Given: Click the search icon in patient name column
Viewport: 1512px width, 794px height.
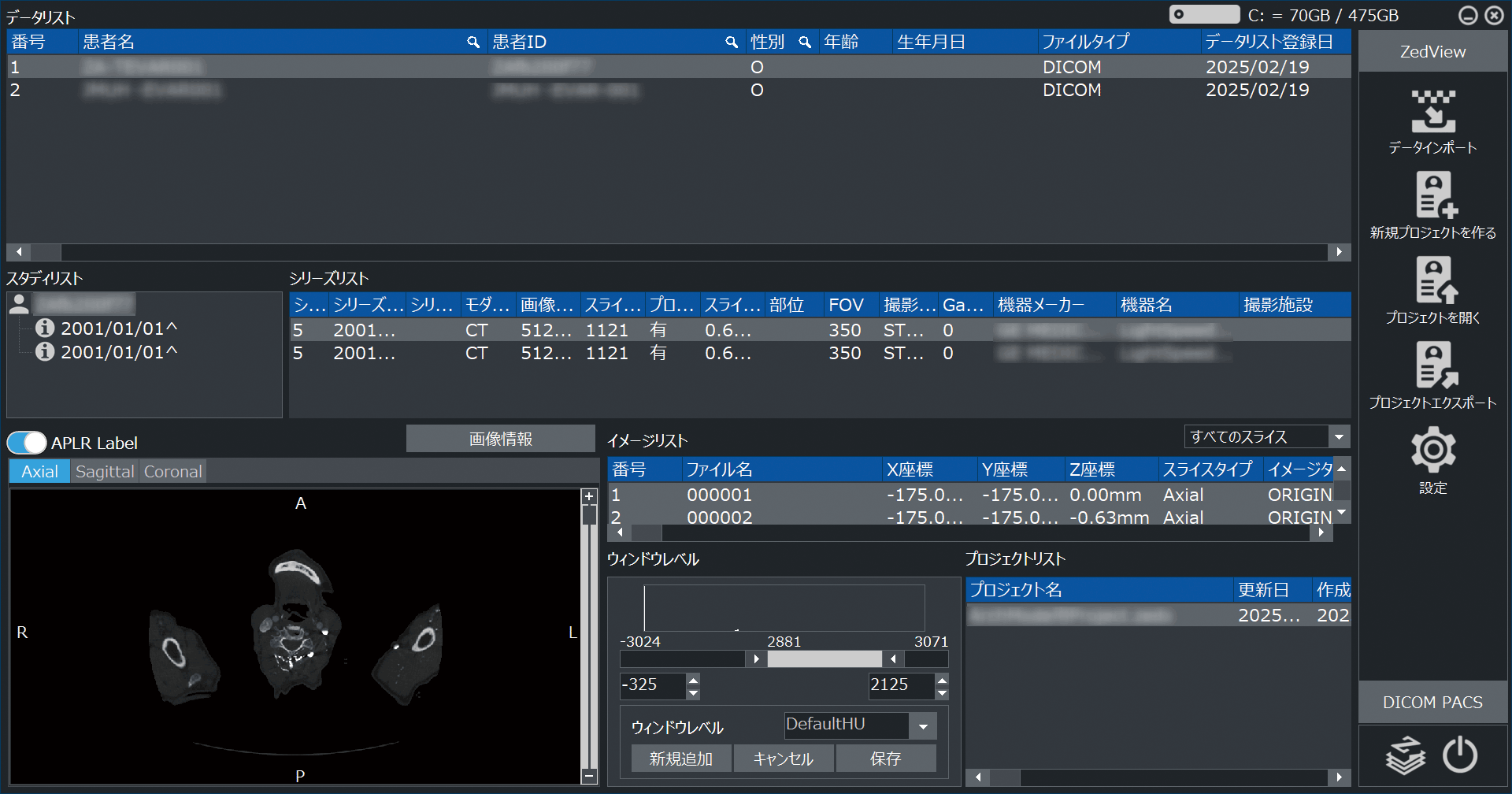Looking at the screenshot, I should pyautogui.click(x=473, y=43).
